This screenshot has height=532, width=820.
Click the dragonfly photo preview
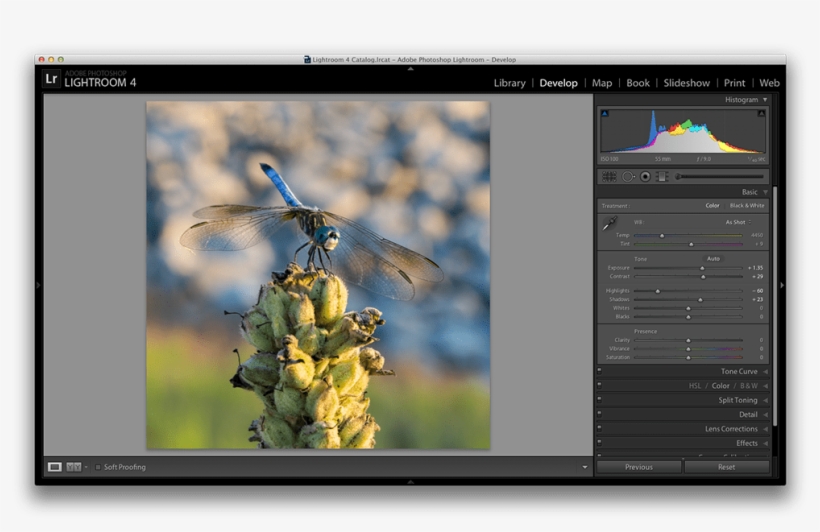point(318,275)
